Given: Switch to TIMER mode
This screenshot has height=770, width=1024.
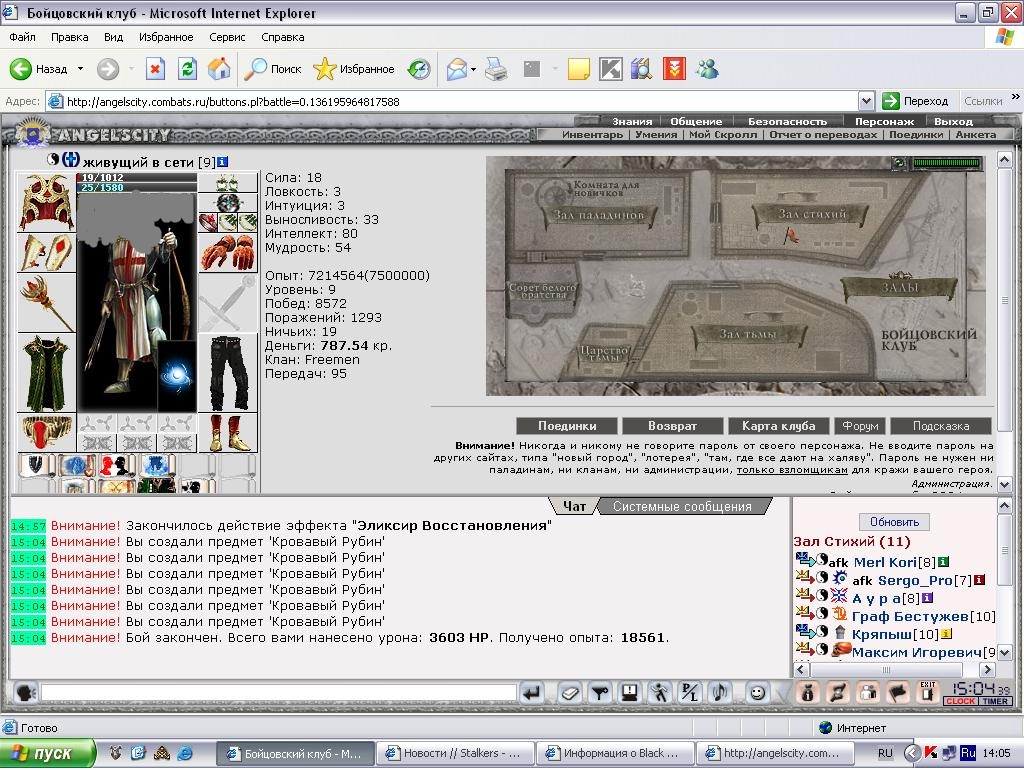Looking at the screenshot, I should [x=995, y=701].
